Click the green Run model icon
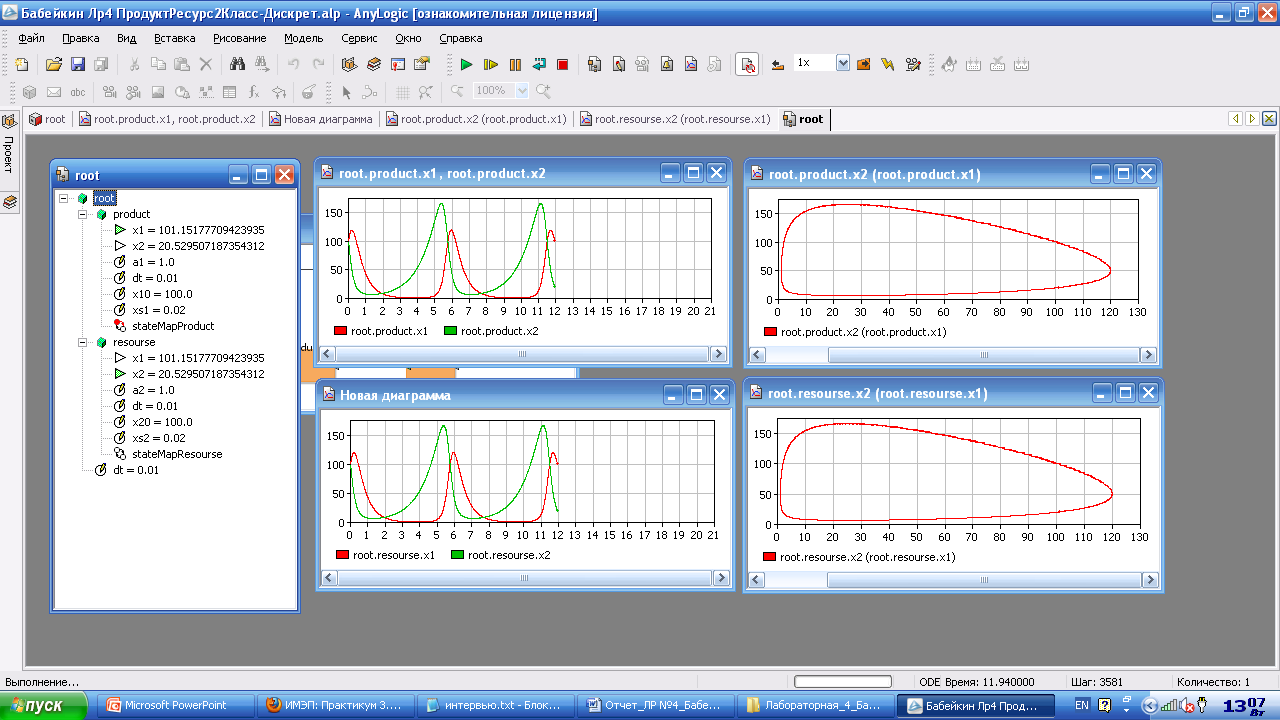 point(466,64)
